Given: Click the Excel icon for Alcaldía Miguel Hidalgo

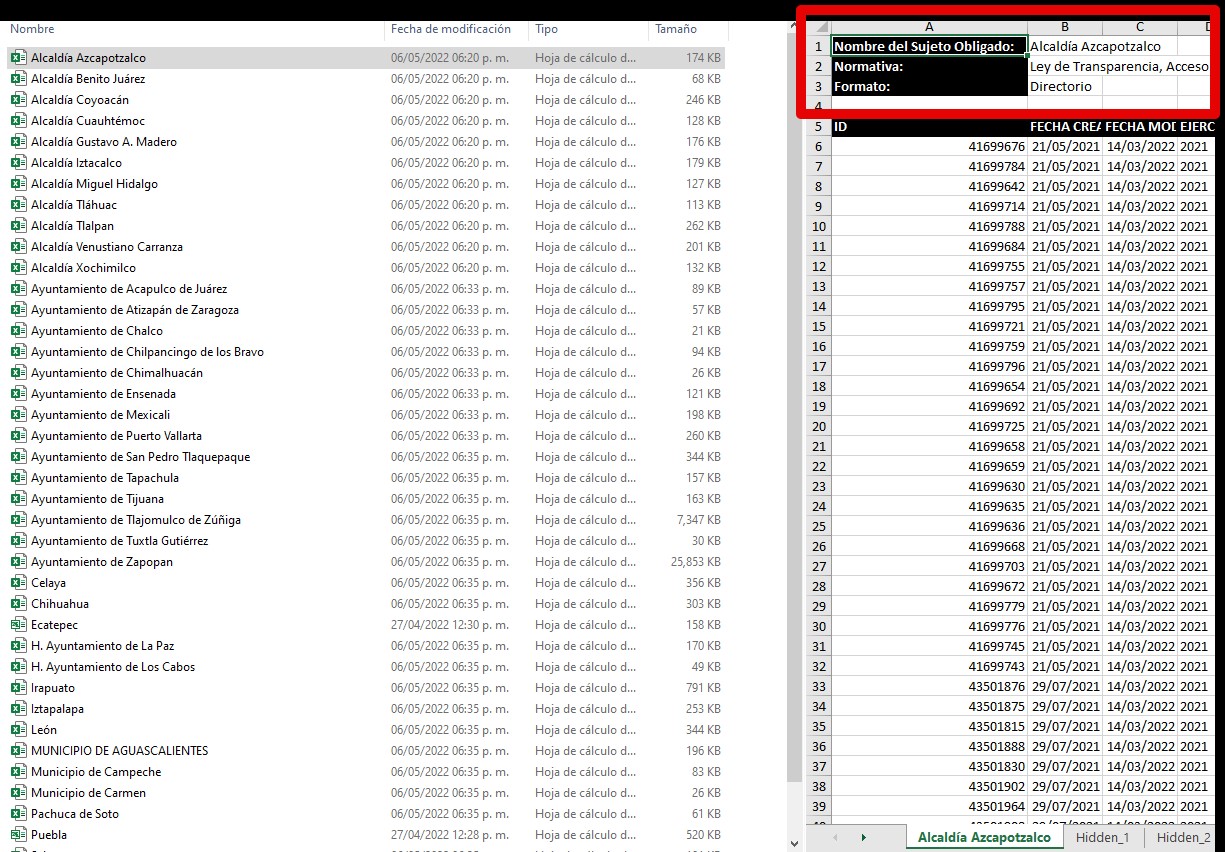Looking at the screenshot, I should pos(18,184).
